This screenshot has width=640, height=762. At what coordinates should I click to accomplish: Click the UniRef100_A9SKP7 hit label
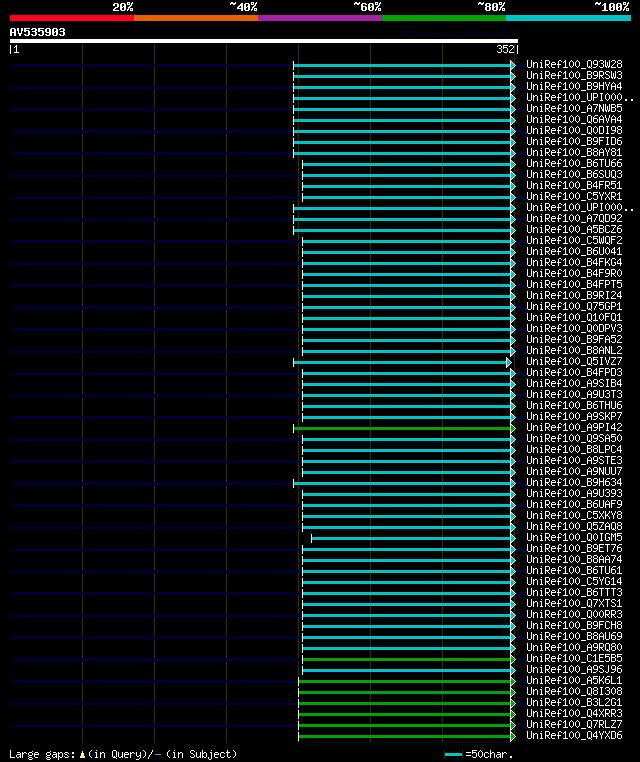[574, 416]
